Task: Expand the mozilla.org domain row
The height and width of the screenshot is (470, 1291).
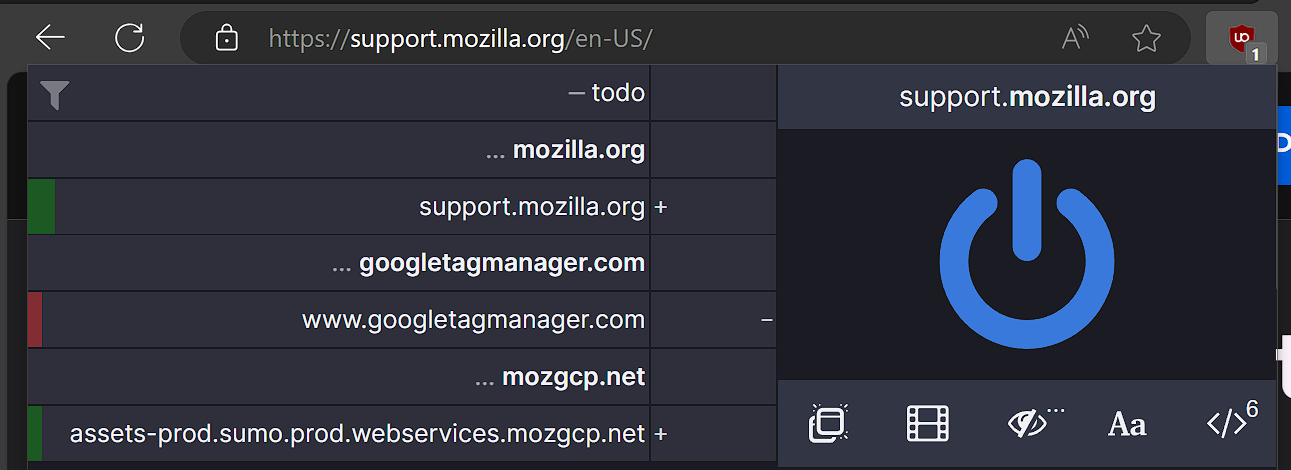Action: pos(565,151)
